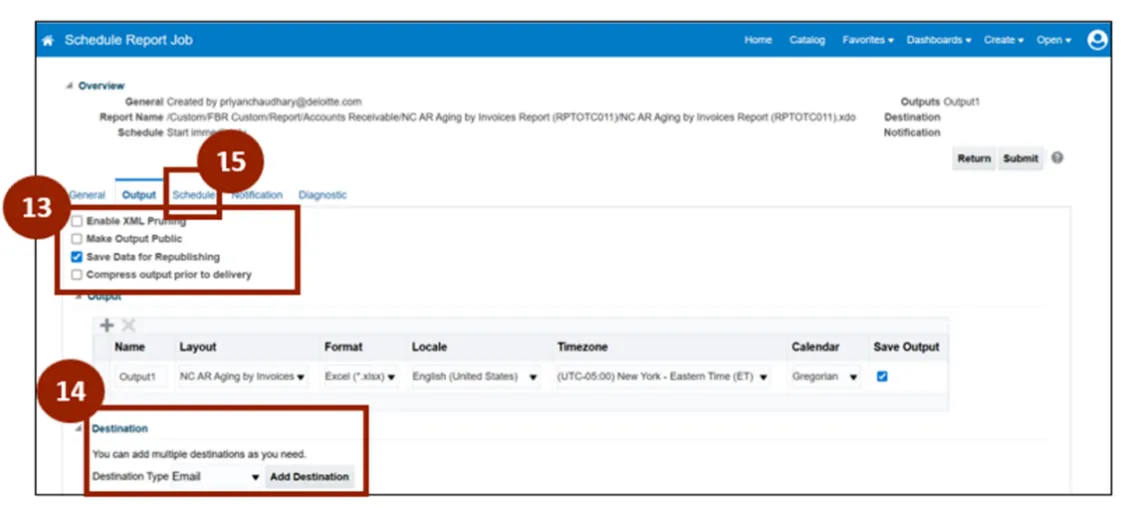The height and width of the screenshot is (508, 1122).
Task: Click the Schedule Report Job title
Action: [x=129, y=40]
